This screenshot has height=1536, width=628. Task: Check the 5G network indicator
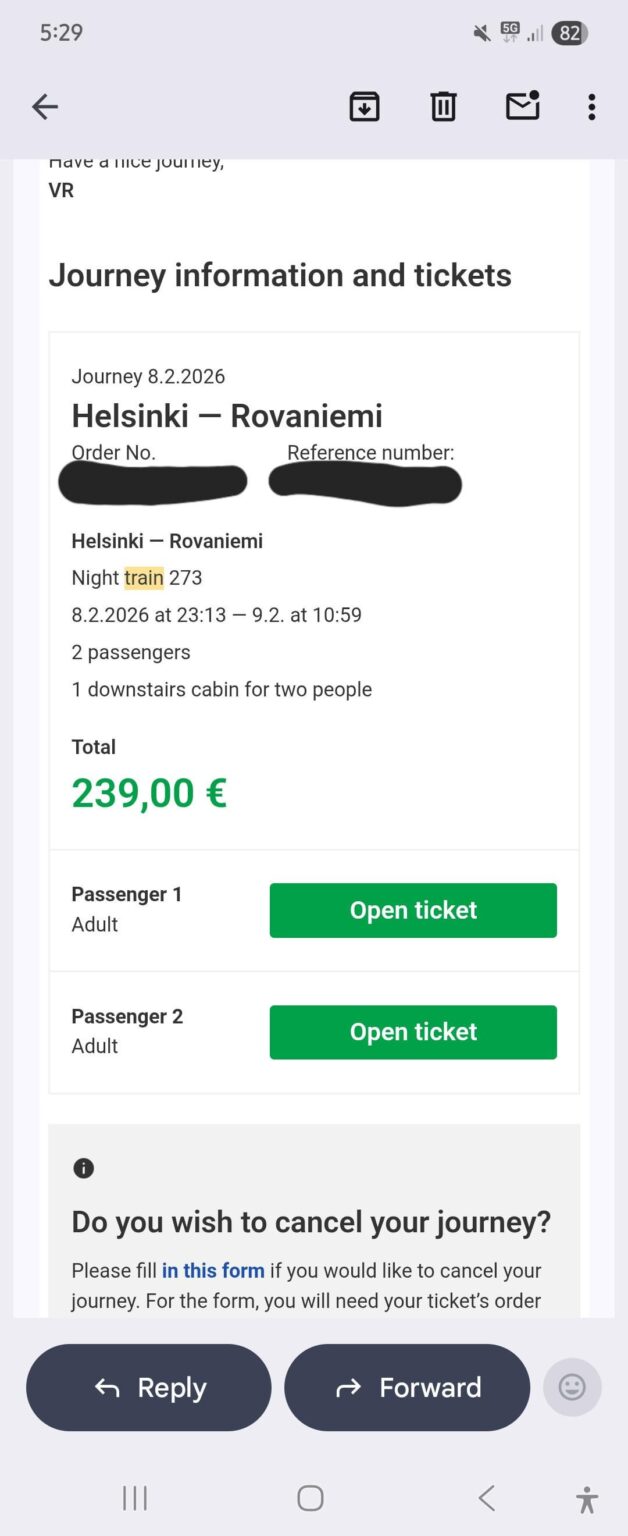(x=509, y=33)
